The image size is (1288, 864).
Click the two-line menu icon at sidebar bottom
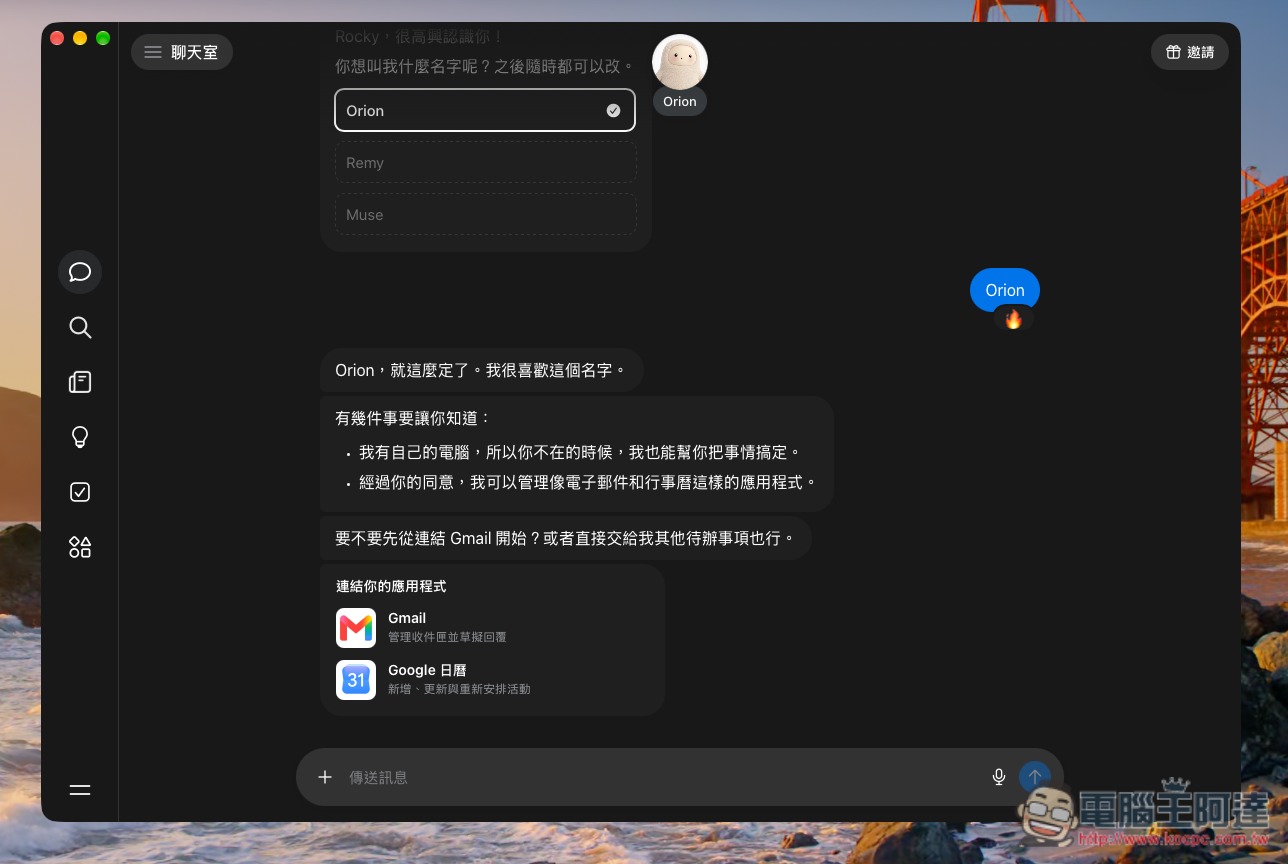tap(80, 790)
